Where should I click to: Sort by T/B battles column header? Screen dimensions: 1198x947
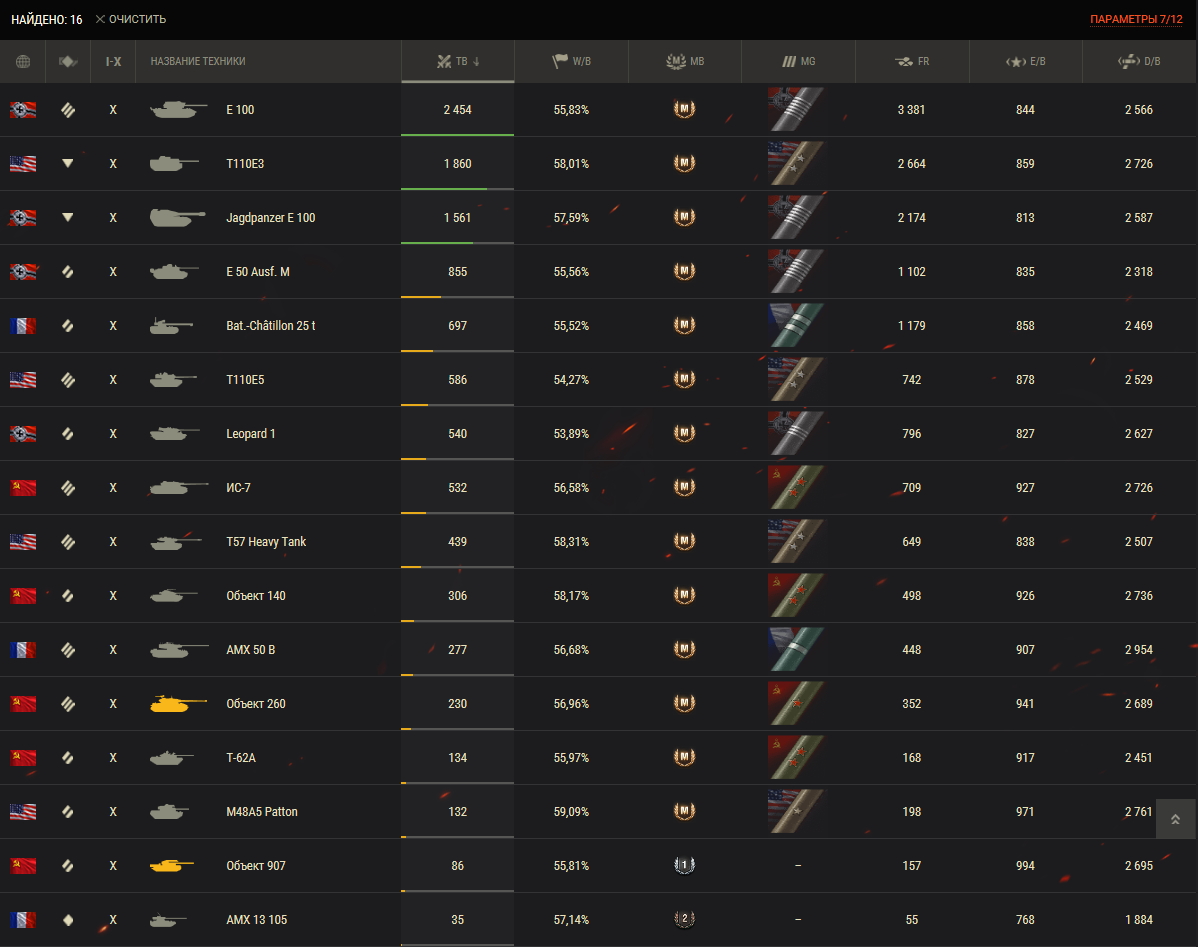click(x=458, y=61)
